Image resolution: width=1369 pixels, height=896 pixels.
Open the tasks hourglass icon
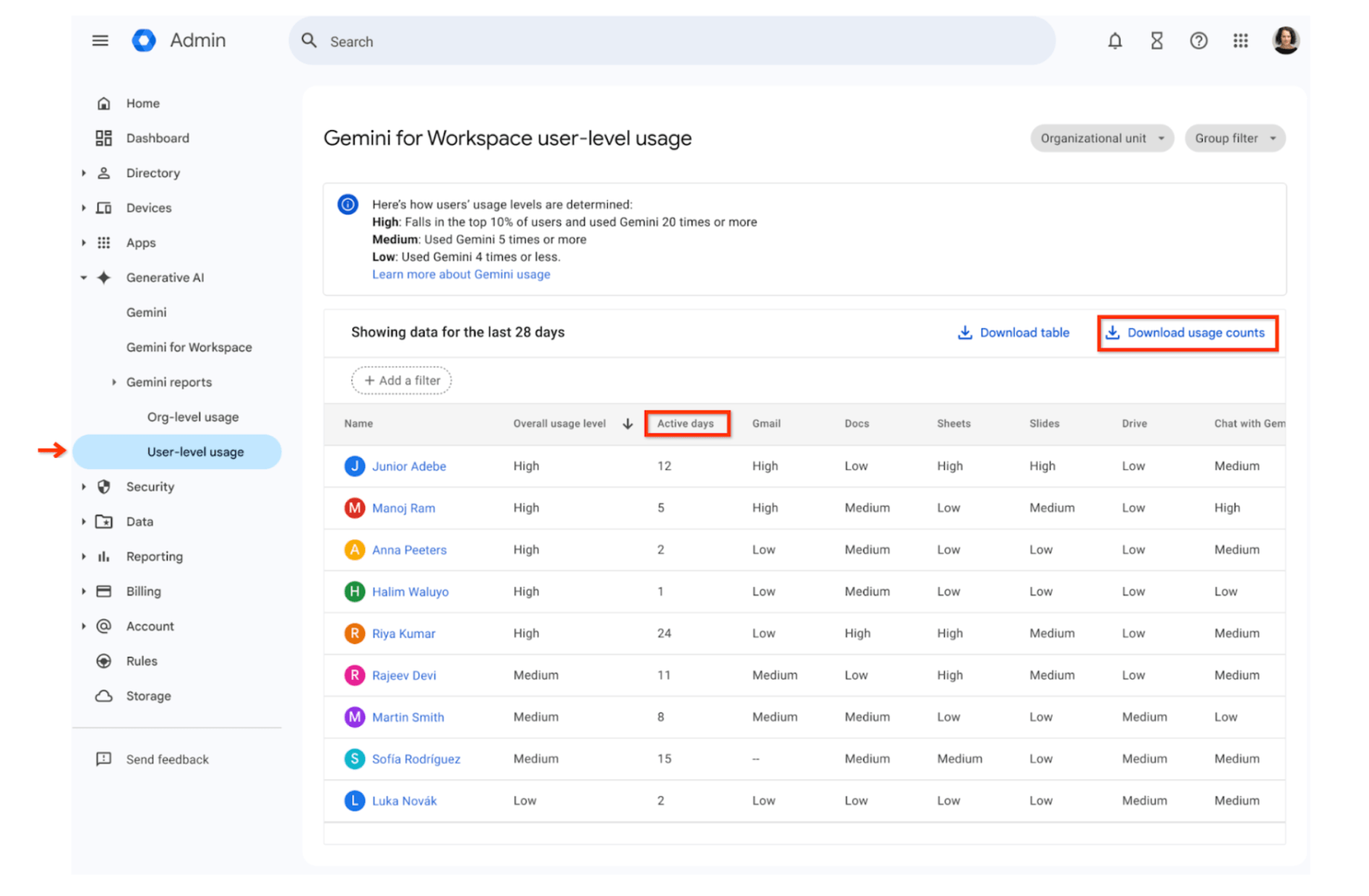(1156, 41)
